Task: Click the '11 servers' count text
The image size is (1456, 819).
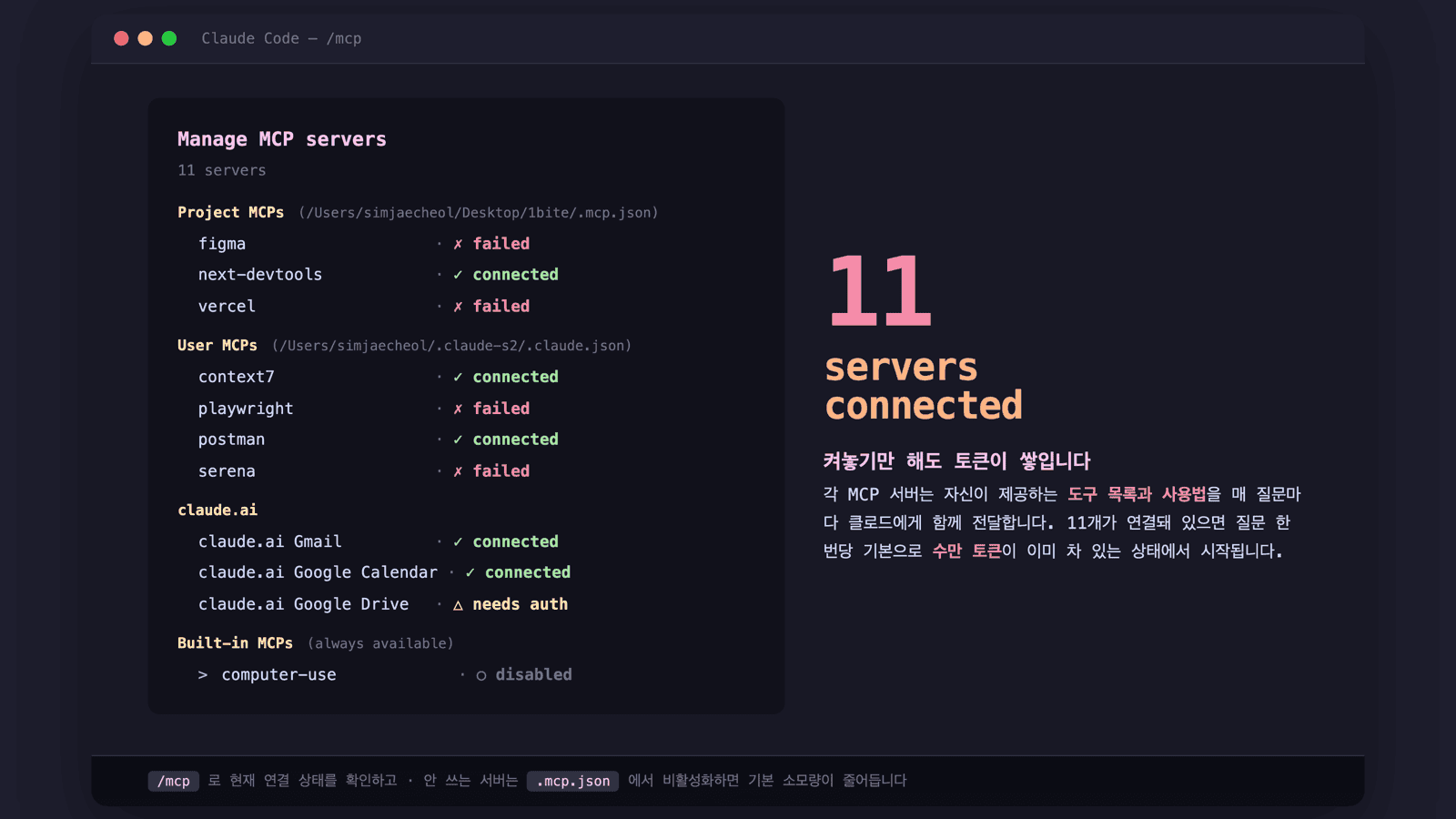Action: (222, 170)
